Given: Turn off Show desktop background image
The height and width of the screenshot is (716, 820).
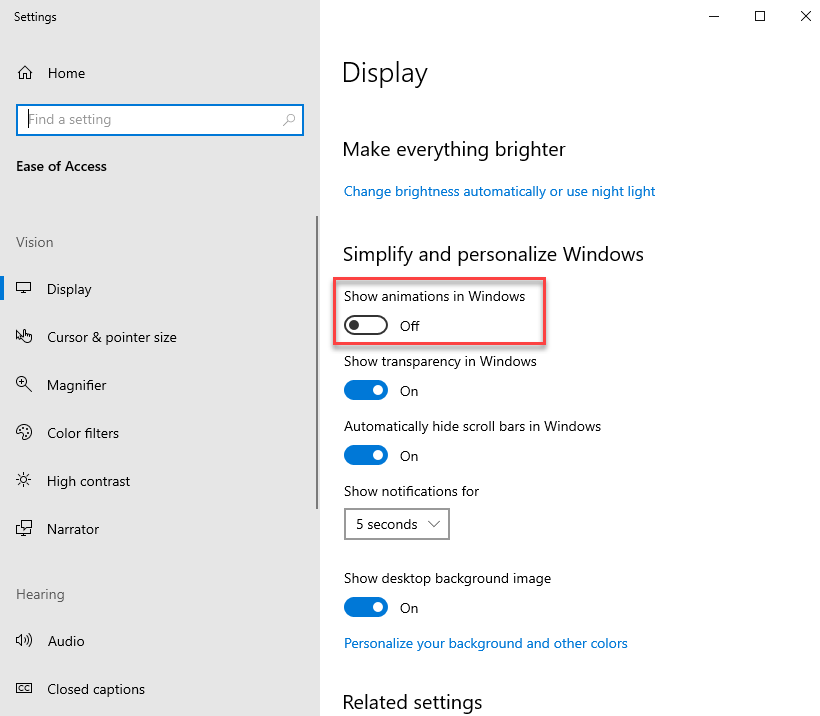Looking at the screenshot, I should 366,607.
